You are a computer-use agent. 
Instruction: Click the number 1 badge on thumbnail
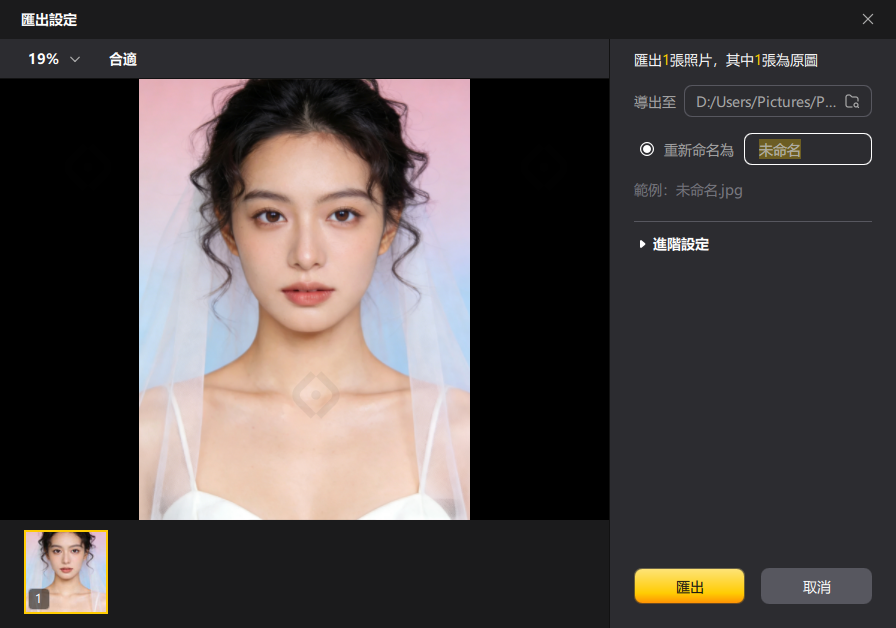pyautogui.click(x=38, y=598)
